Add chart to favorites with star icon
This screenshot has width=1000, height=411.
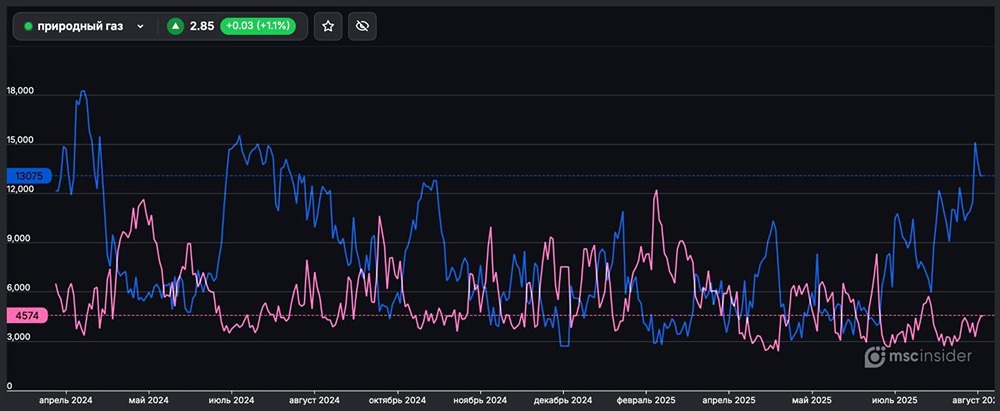pos(329,26)
